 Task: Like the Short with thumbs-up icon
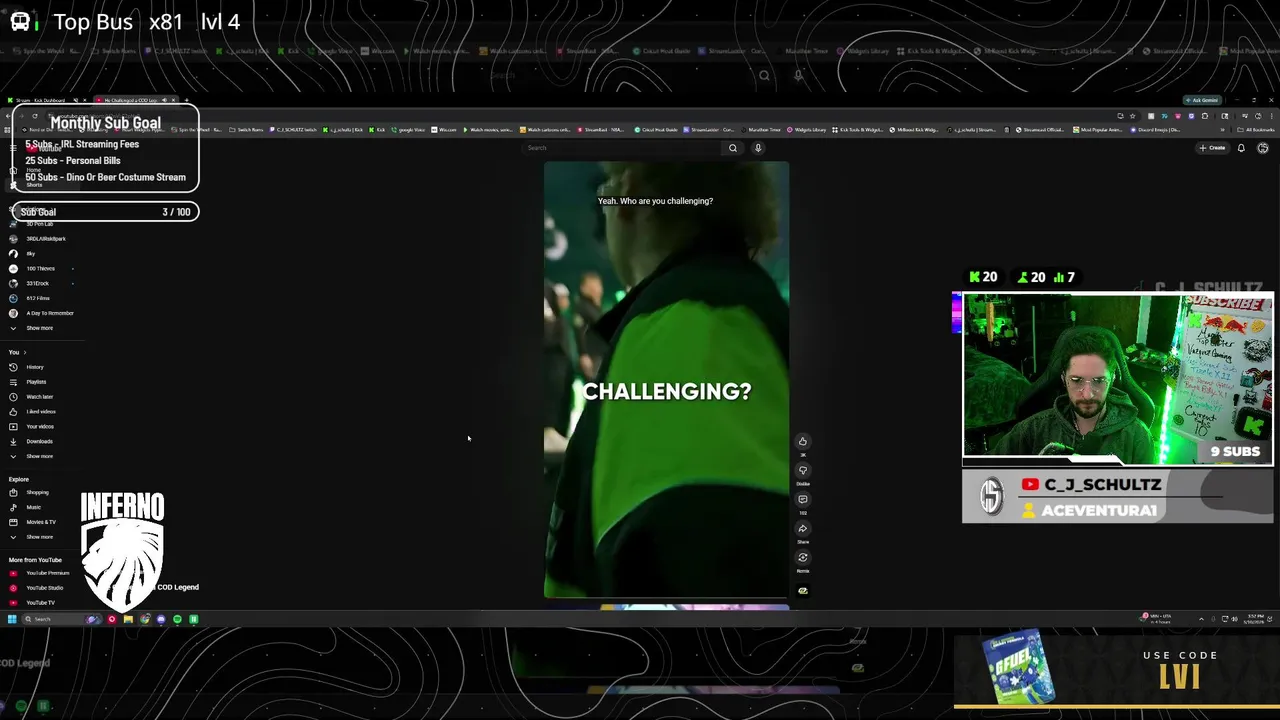click(x=802, y=441)
